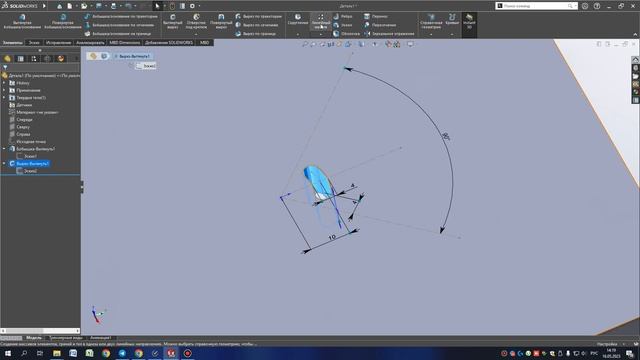The height and width of the screenshot is (360, 640).
Task: Select the Extruded Cut tool
Action: click(x=173, y=21)
